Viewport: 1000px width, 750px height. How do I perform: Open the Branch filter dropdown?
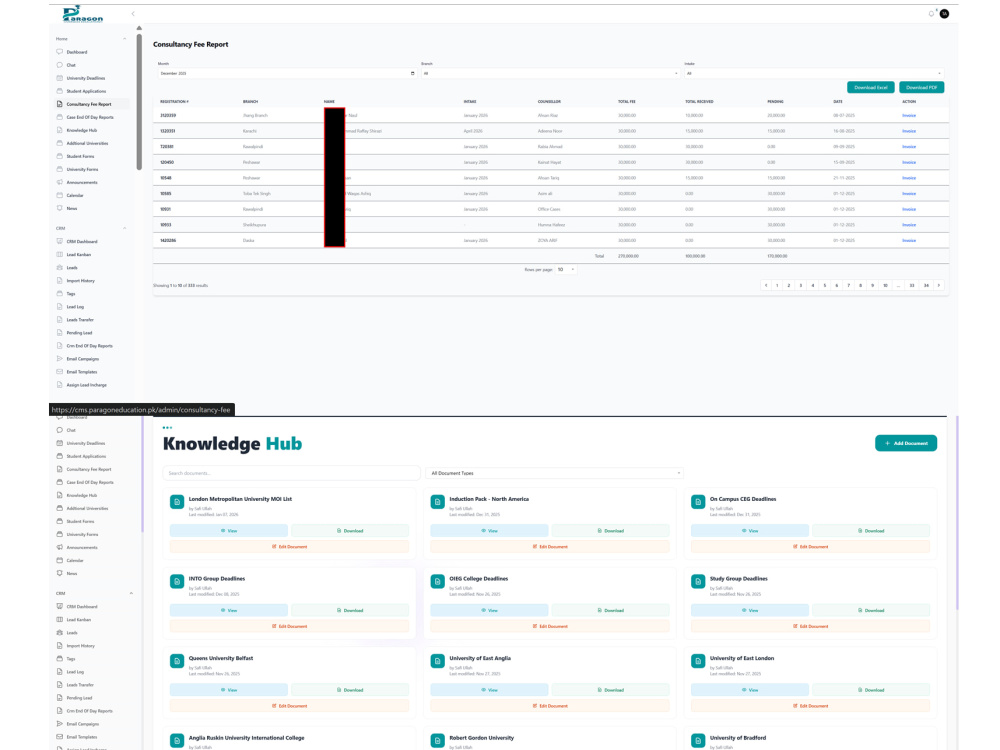click(x=550, y=73)
